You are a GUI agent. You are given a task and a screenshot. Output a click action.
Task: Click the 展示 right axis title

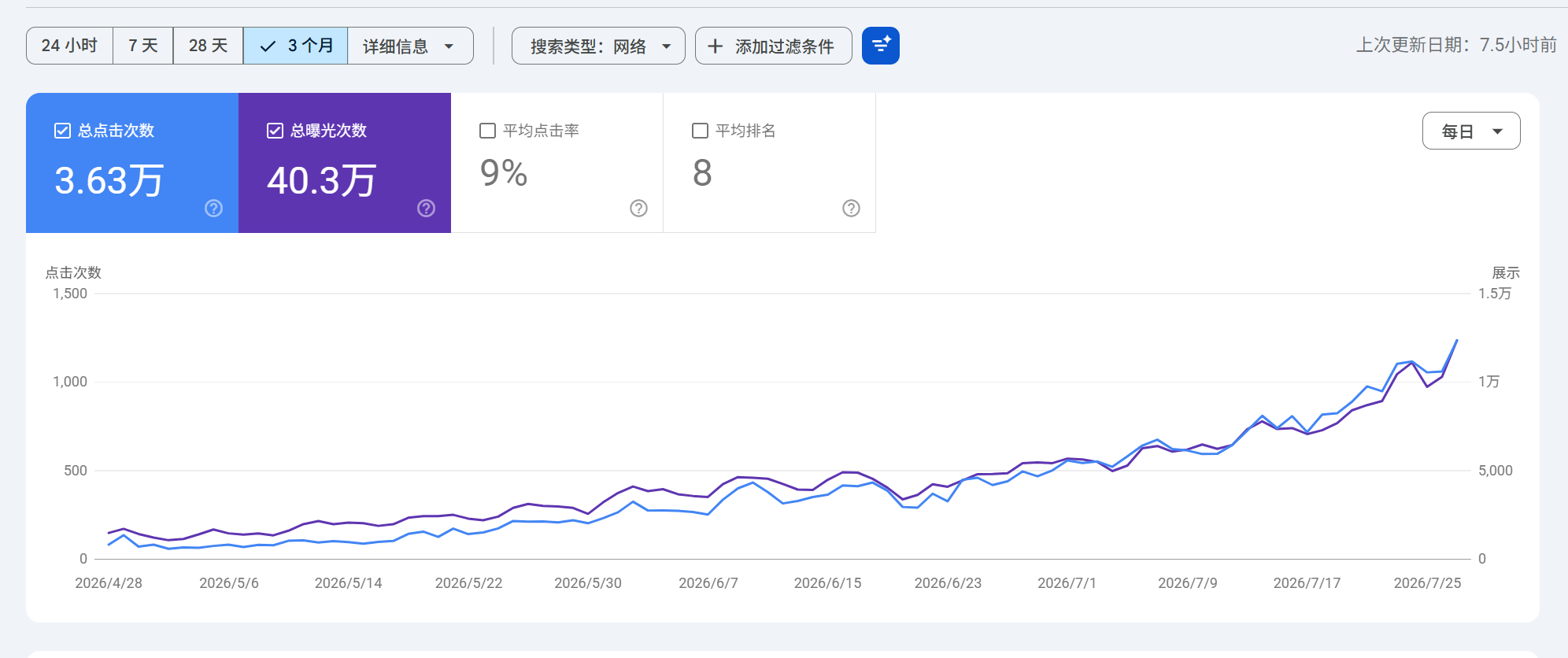1506,273
